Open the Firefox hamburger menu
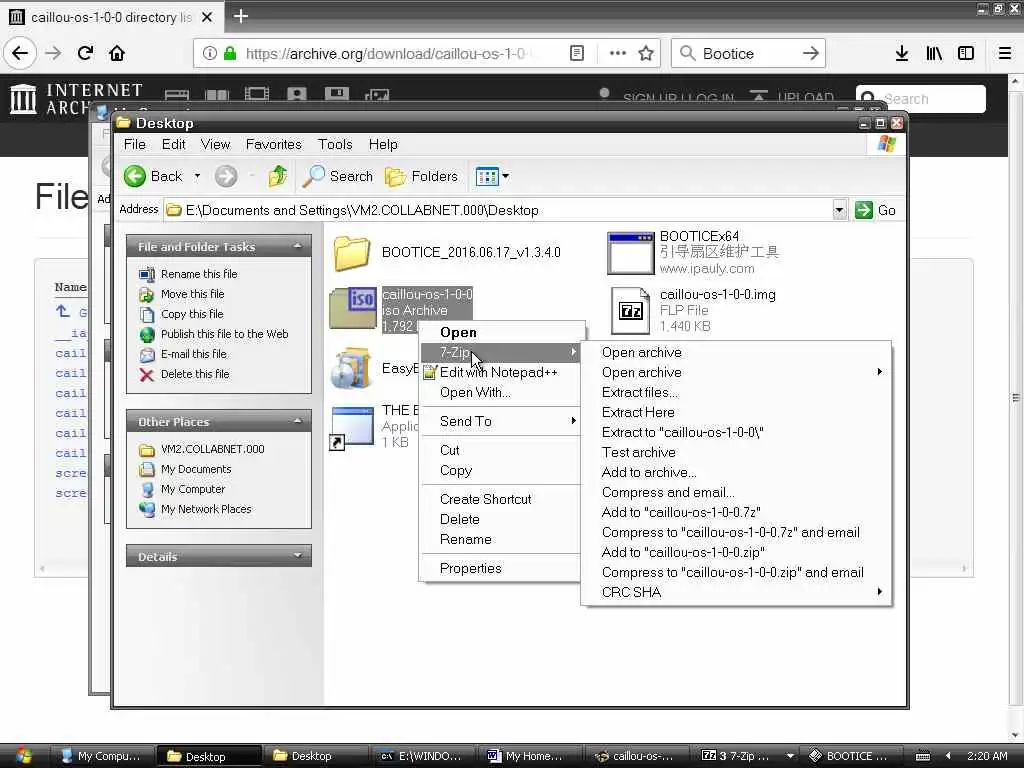 click(1005, 54)
